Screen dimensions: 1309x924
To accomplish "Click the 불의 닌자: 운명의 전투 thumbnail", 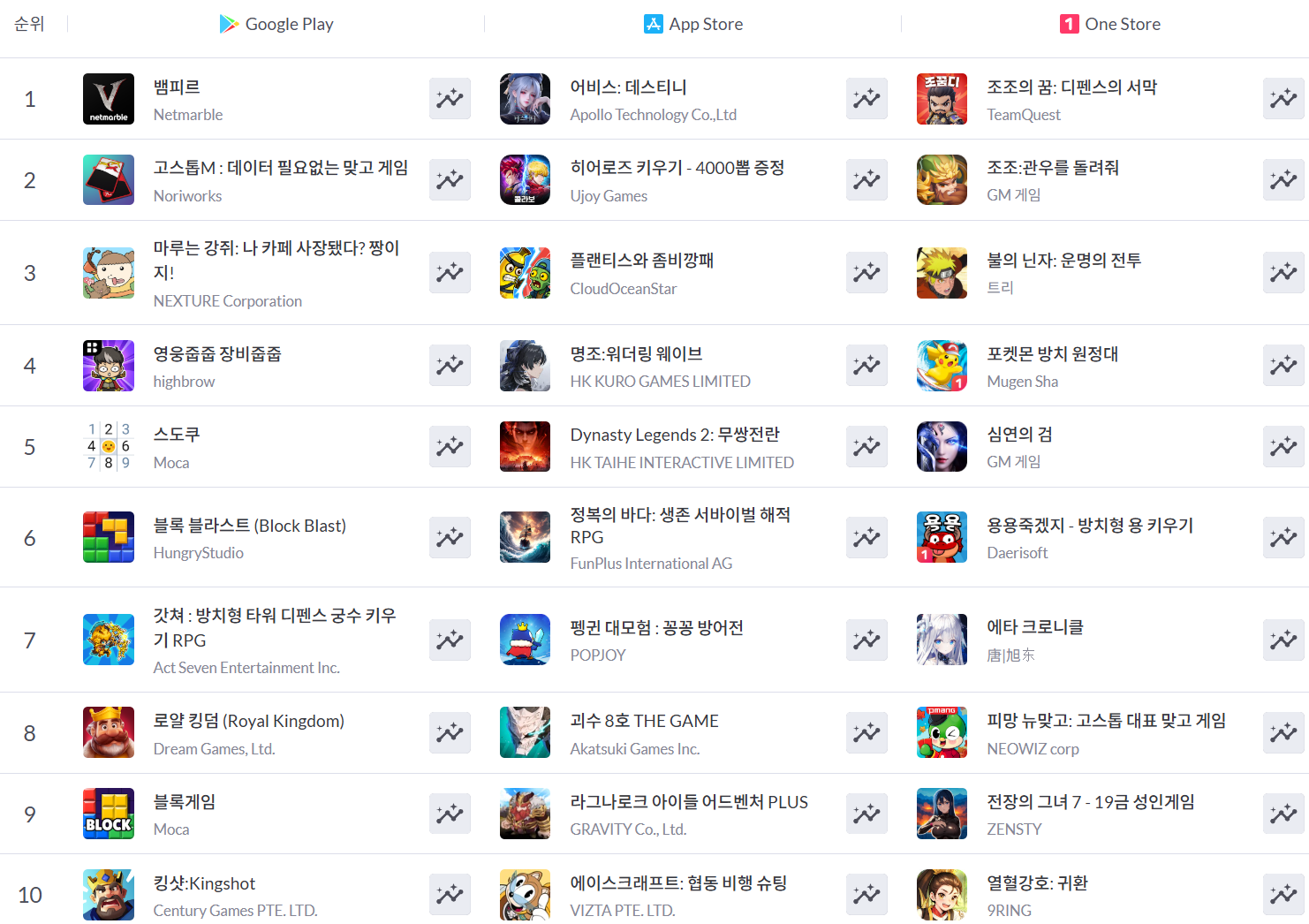I will pos(942,273).
